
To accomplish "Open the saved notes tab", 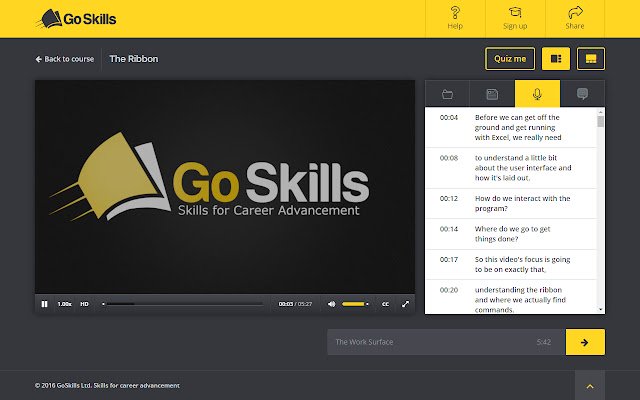I will click(x=492, y=94).
